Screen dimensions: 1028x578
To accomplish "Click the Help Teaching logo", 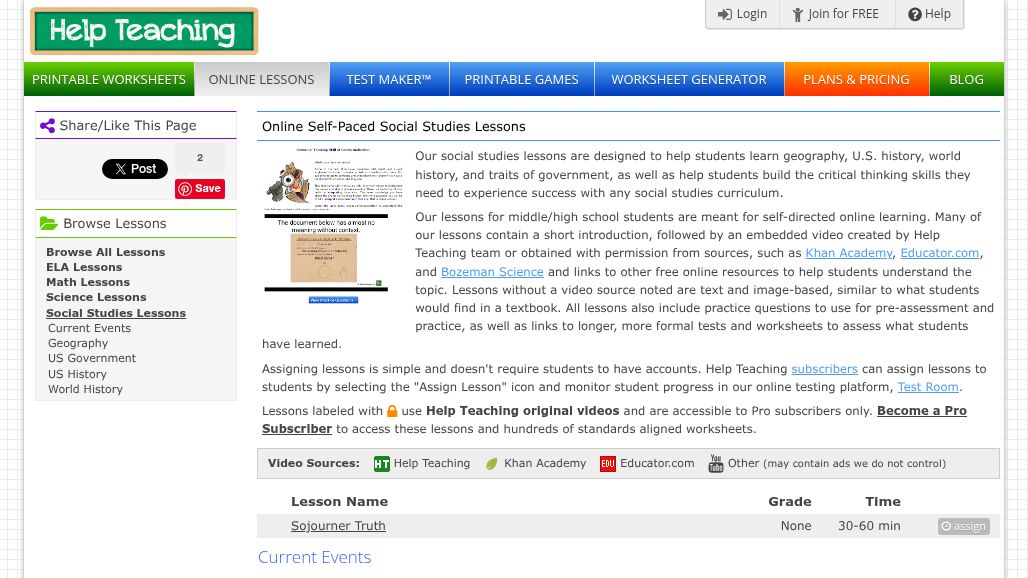I will tap(144, 31).
